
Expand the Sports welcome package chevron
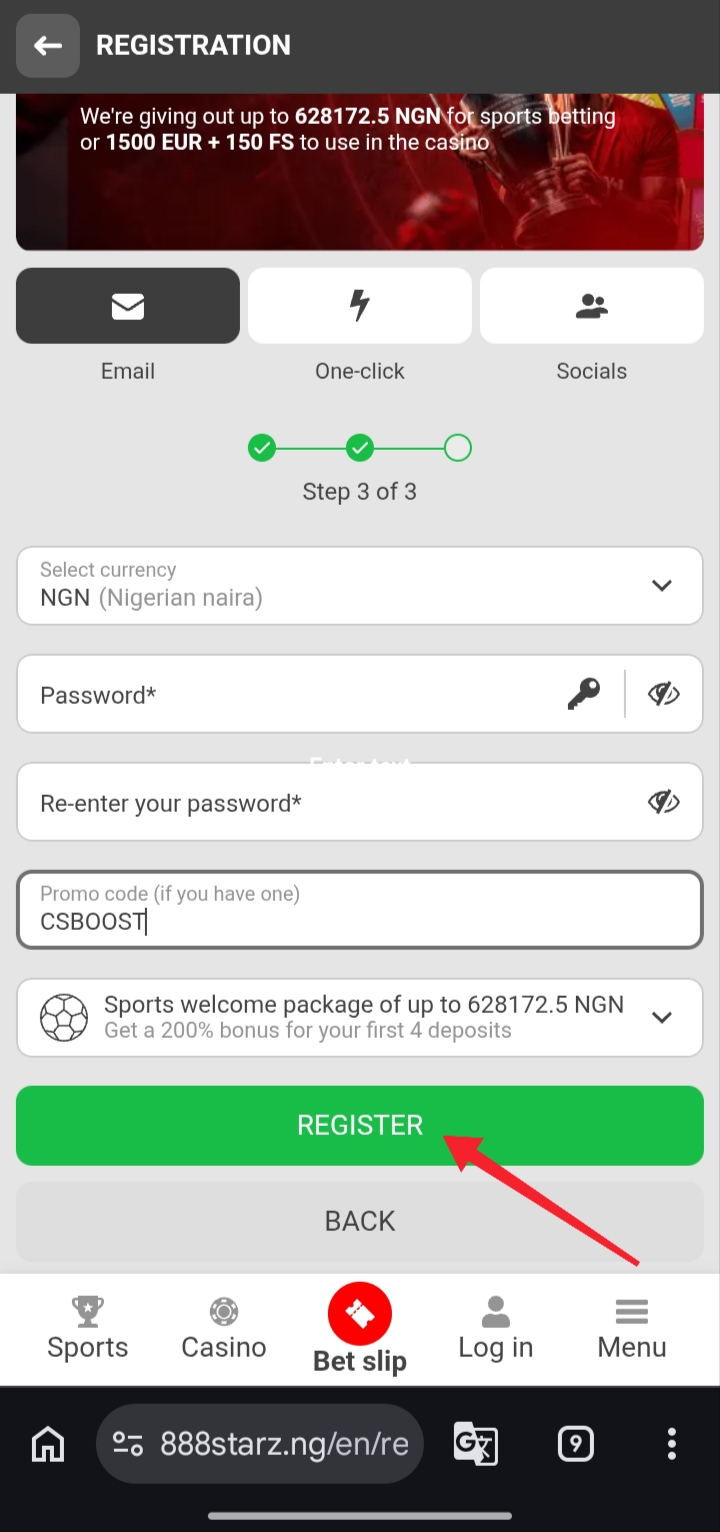coord(661,1018)
